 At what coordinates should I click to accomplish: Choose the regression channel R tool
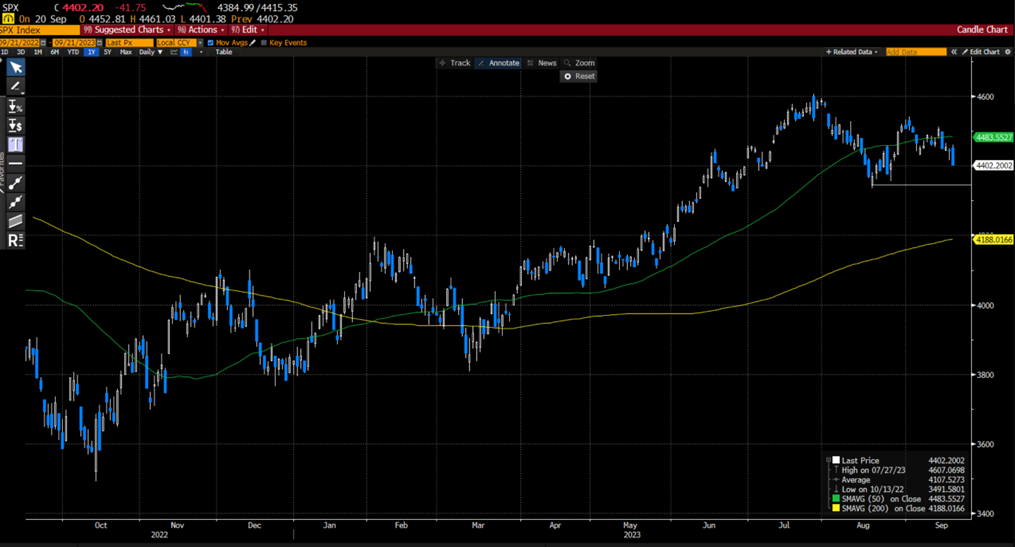pos(15,240)
